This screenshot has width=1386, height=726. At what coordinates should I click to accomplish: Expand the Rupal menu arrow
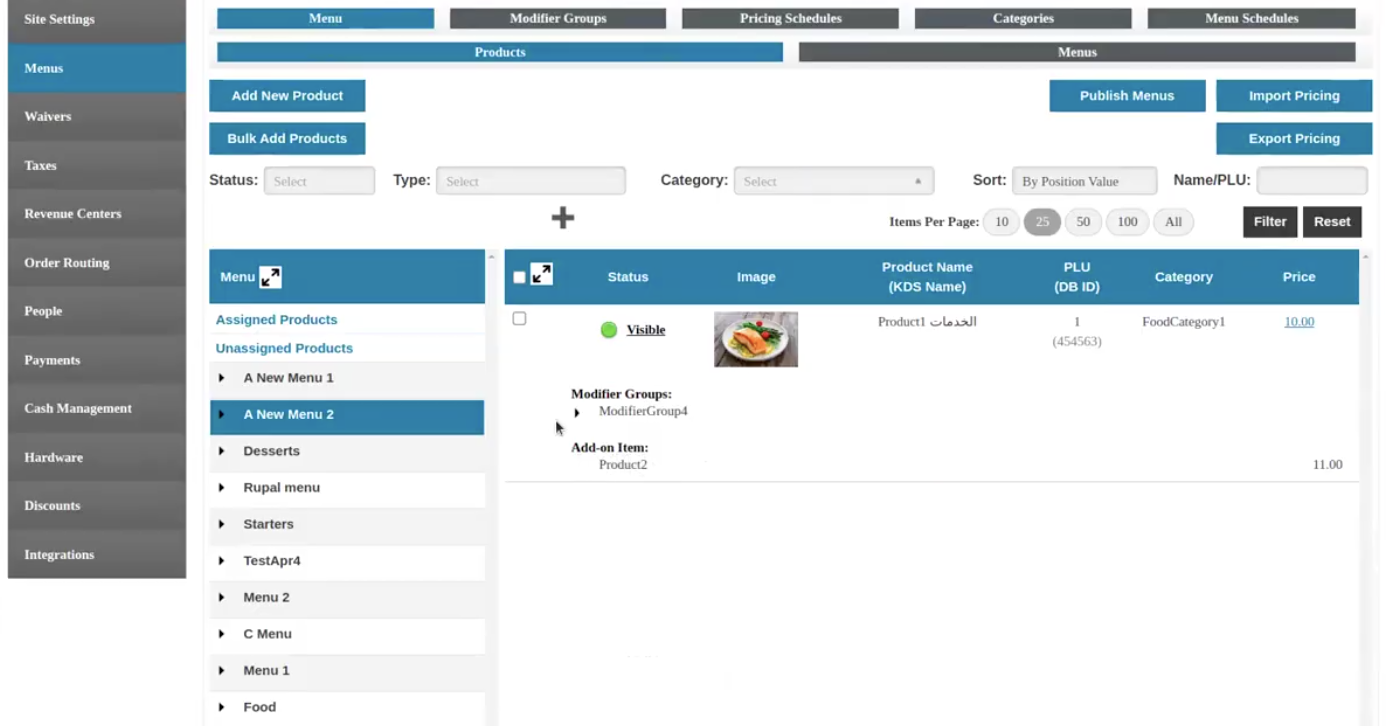(222, 488)
